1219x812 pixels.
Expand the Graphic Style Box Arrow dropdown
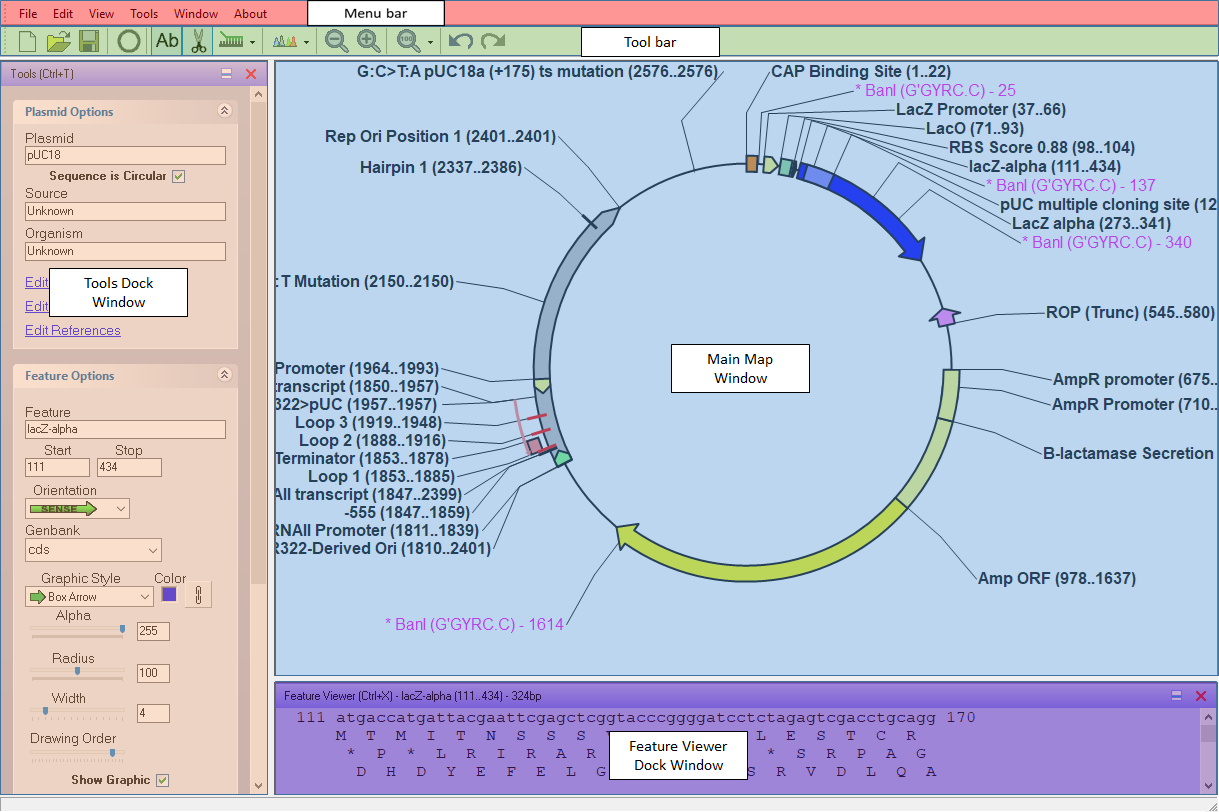tap(89, 597)
